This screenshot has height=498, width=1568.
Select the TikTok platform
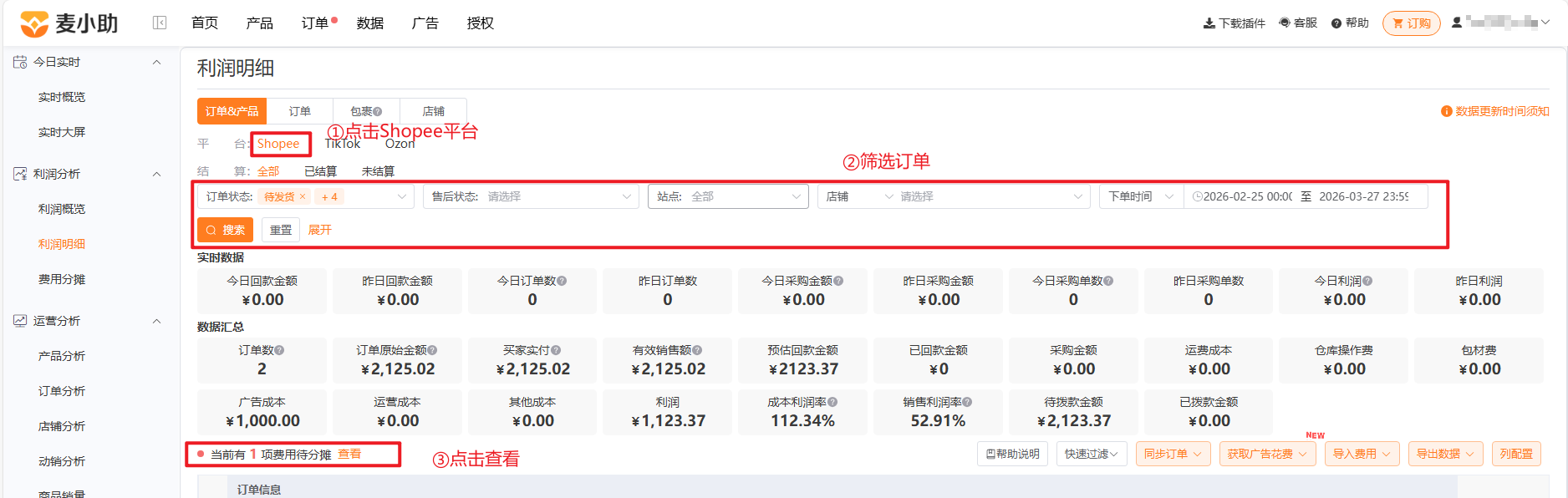pos(343,144)
